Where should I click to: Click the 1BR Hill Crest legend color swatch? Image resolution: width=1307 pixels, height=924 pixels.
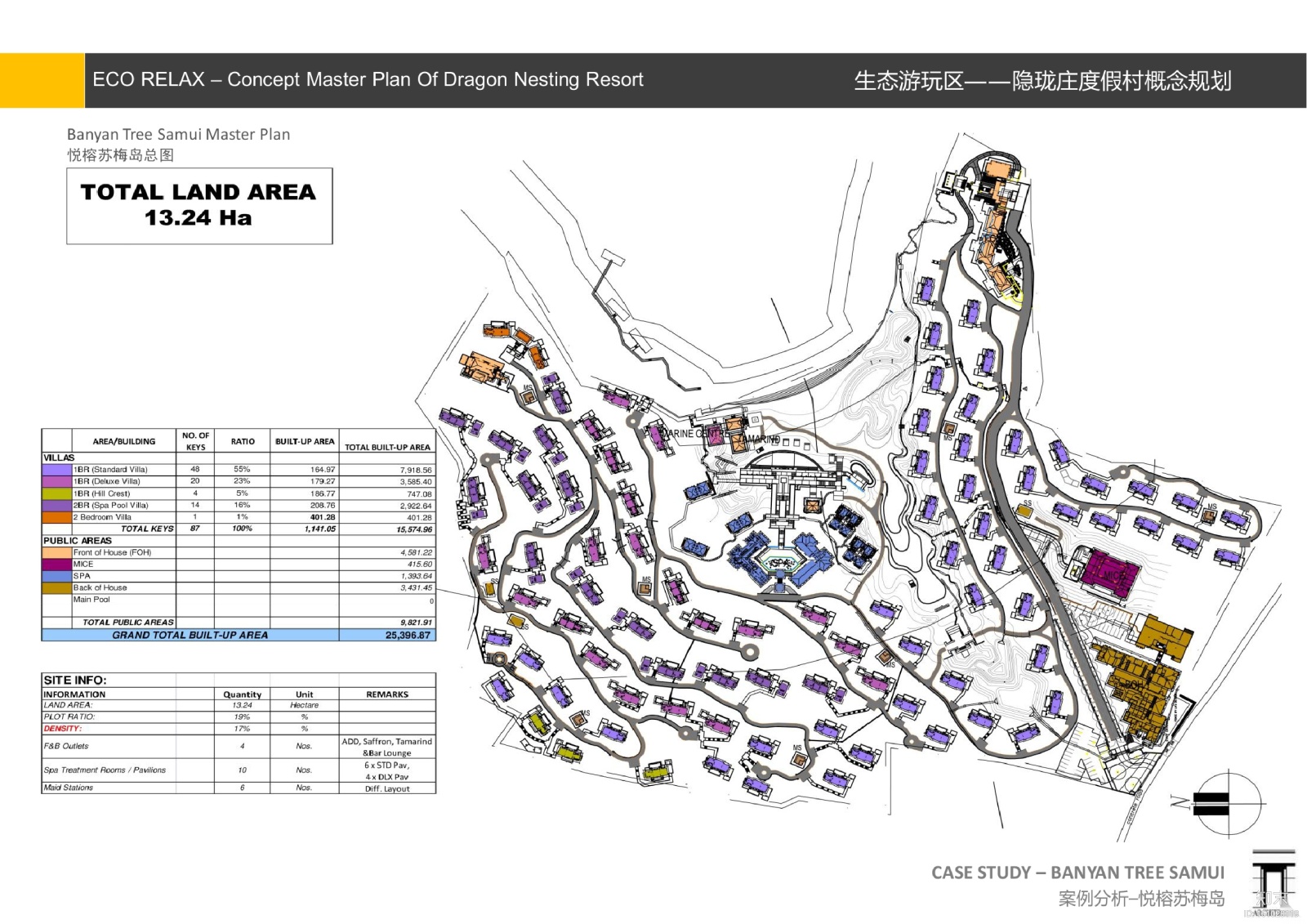(x=57, y=493)
